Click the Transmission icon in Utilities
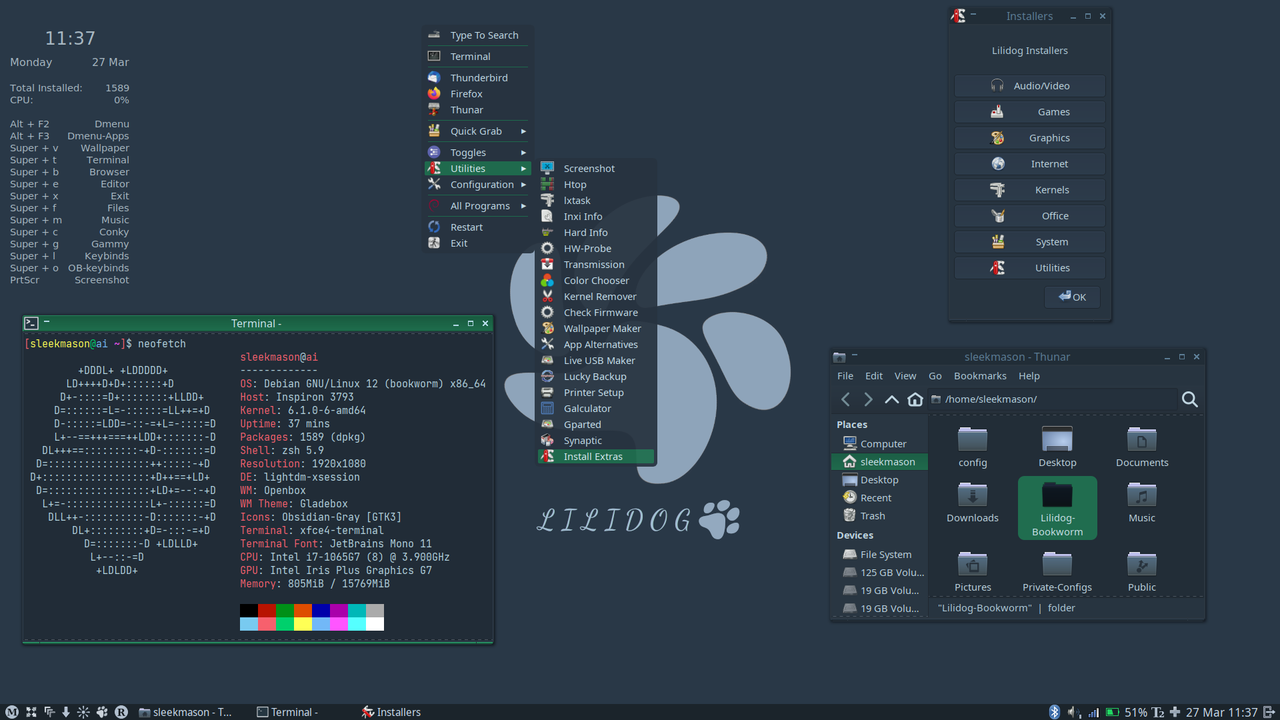 point(547,264)
